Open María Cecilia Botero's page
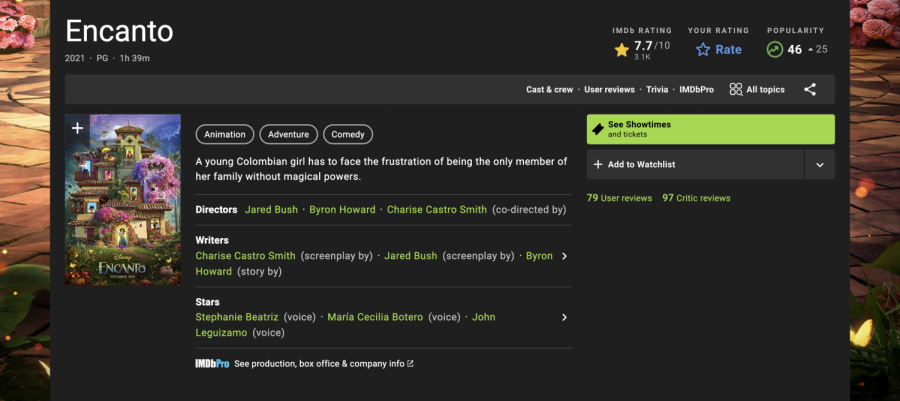This screenshot has width=900, height=401. [x=375, y=317]
